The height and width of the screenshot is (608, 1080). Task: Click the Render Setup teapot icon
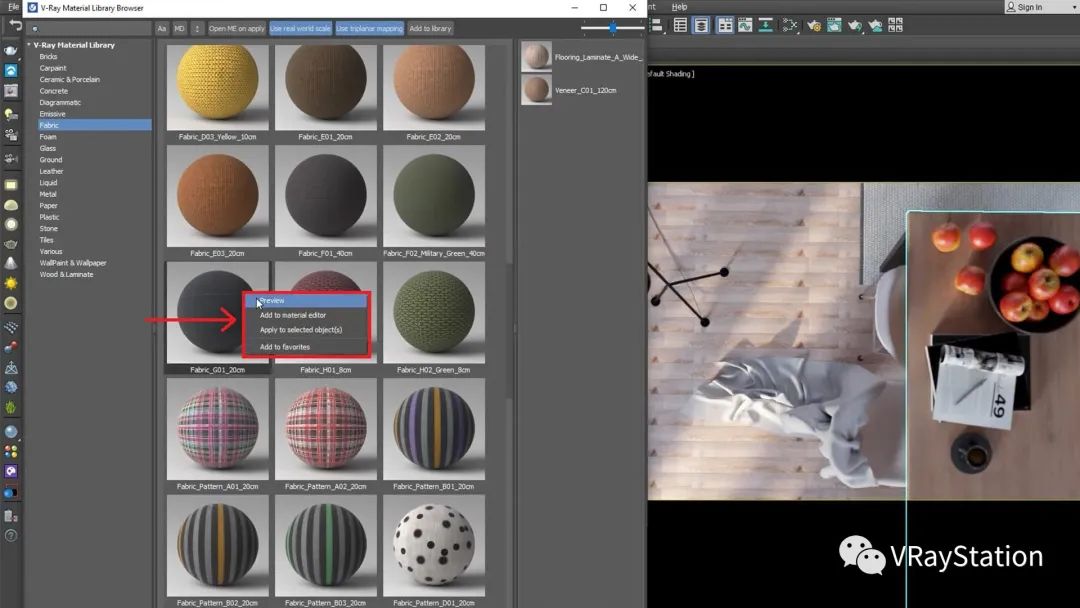coord(815,25)
